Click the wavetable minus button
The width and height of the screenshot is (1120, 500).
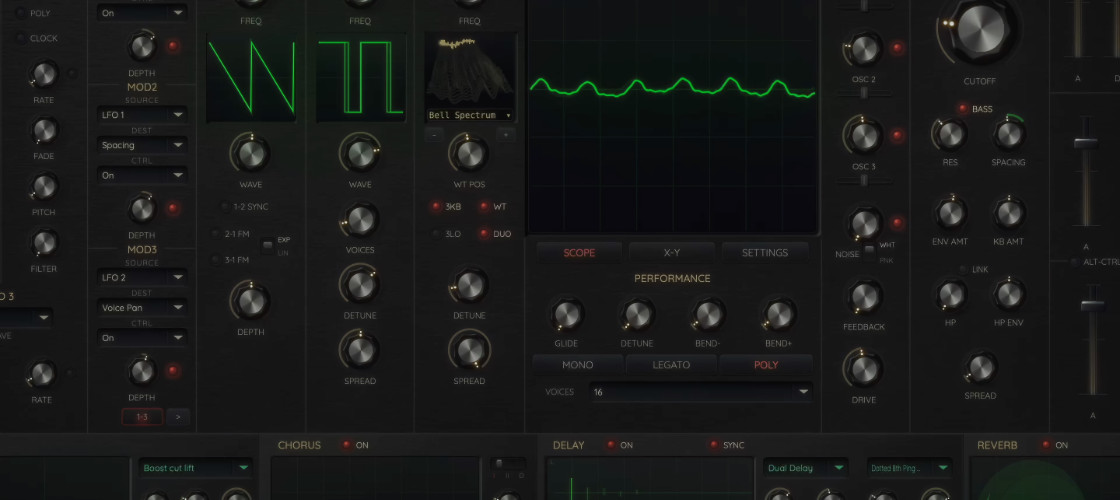coord(434,134)
